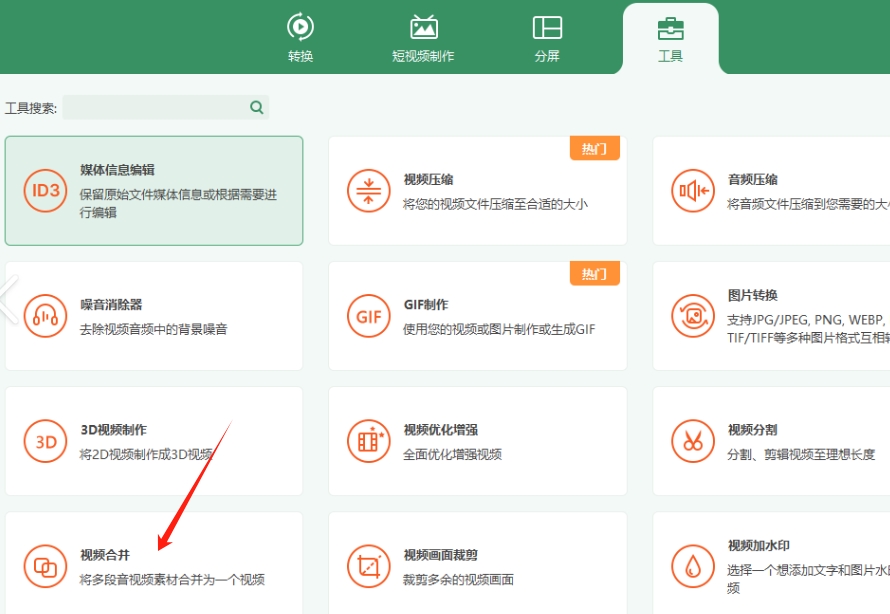
Task: Launch the 视频压缩 tool title
Action: coord(429,179)
